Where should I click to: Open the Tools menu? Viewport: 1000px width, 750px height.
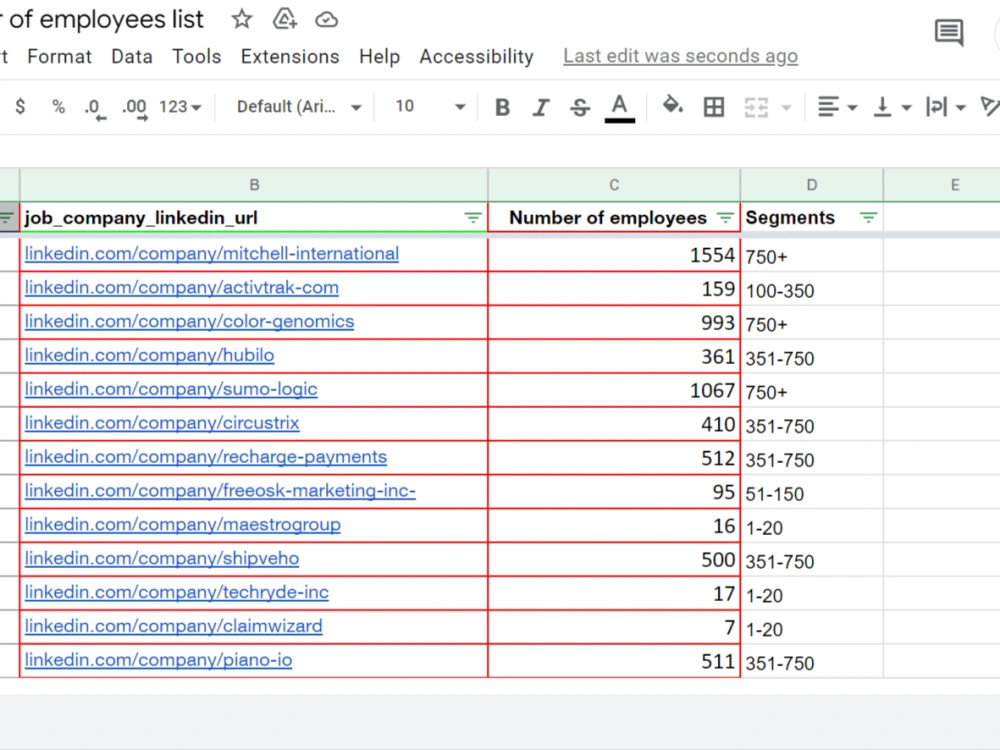[x=196, y=57]
